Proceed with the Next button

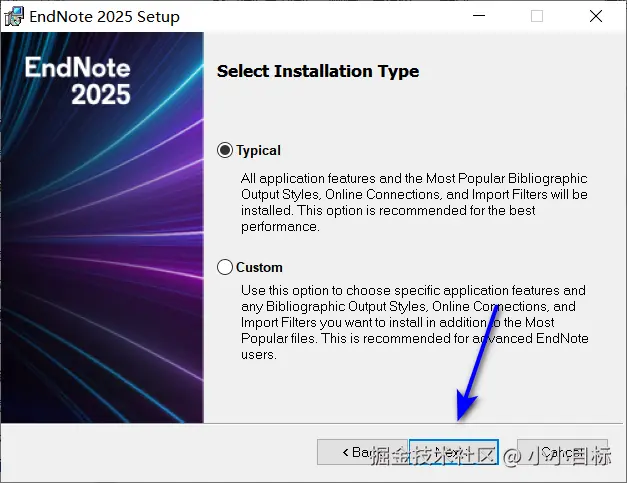click(453, 452)
